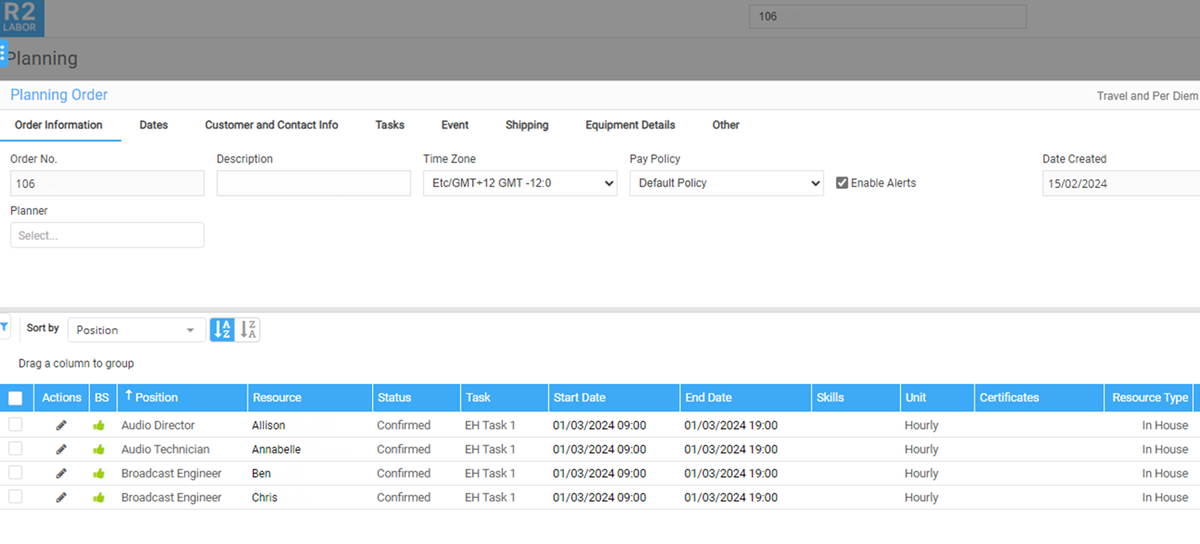Open the Equipment Details tab
The height and width of the screenshot is (544, 1200).
(630, 125)
